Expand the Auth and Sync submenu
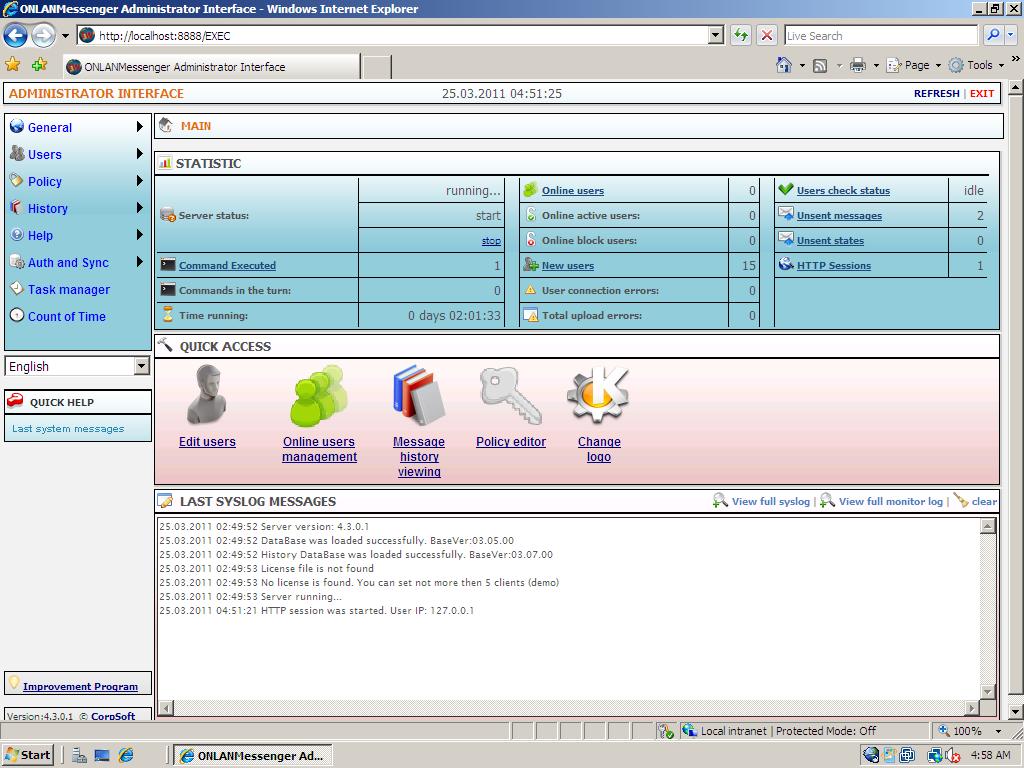The width and height of the screenshot is (1024, 768). [x=140, y=262]
